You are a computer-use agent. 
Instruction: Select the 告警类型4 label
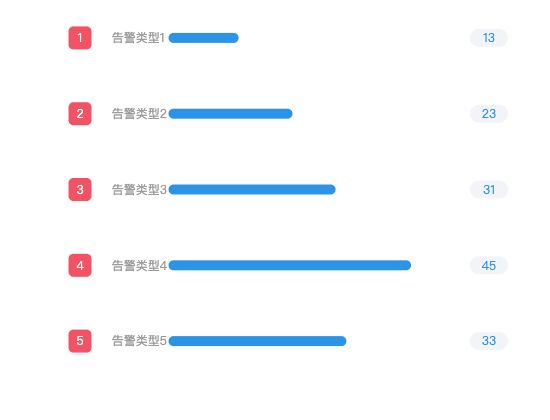pyautogui.click(x=139, y=265)
